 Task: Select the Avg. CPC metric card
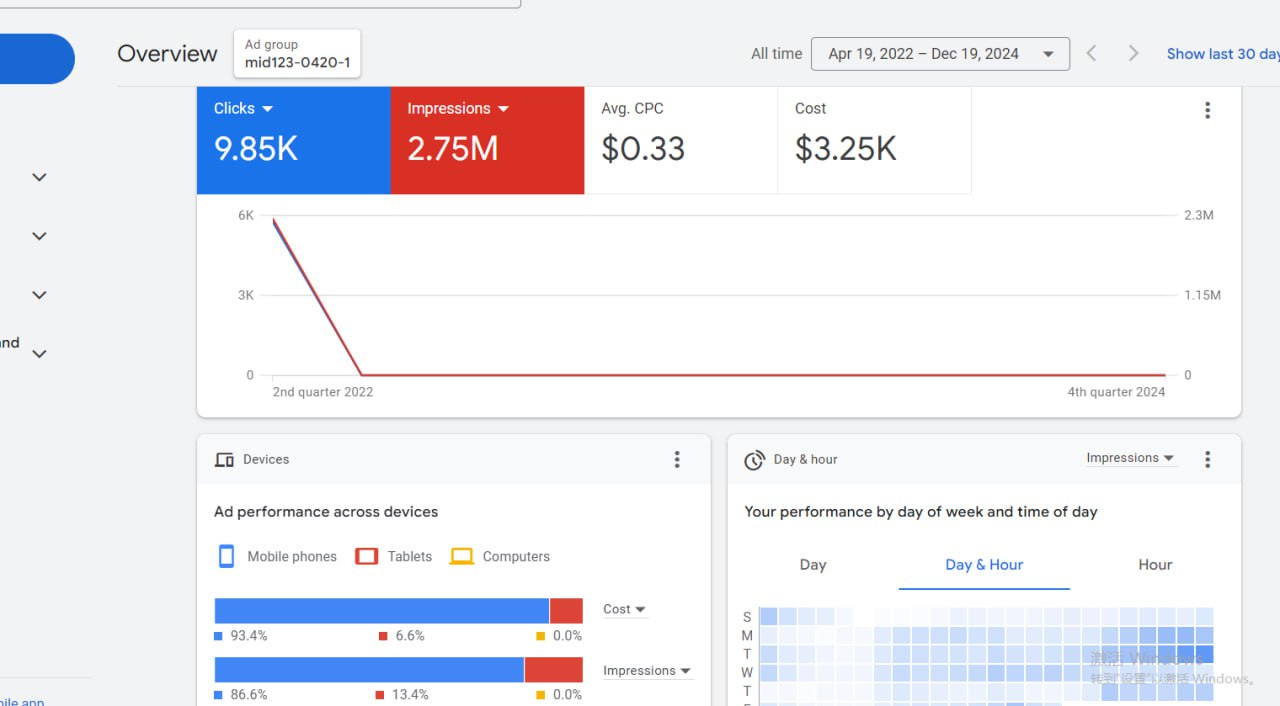(x=681, y=140)
